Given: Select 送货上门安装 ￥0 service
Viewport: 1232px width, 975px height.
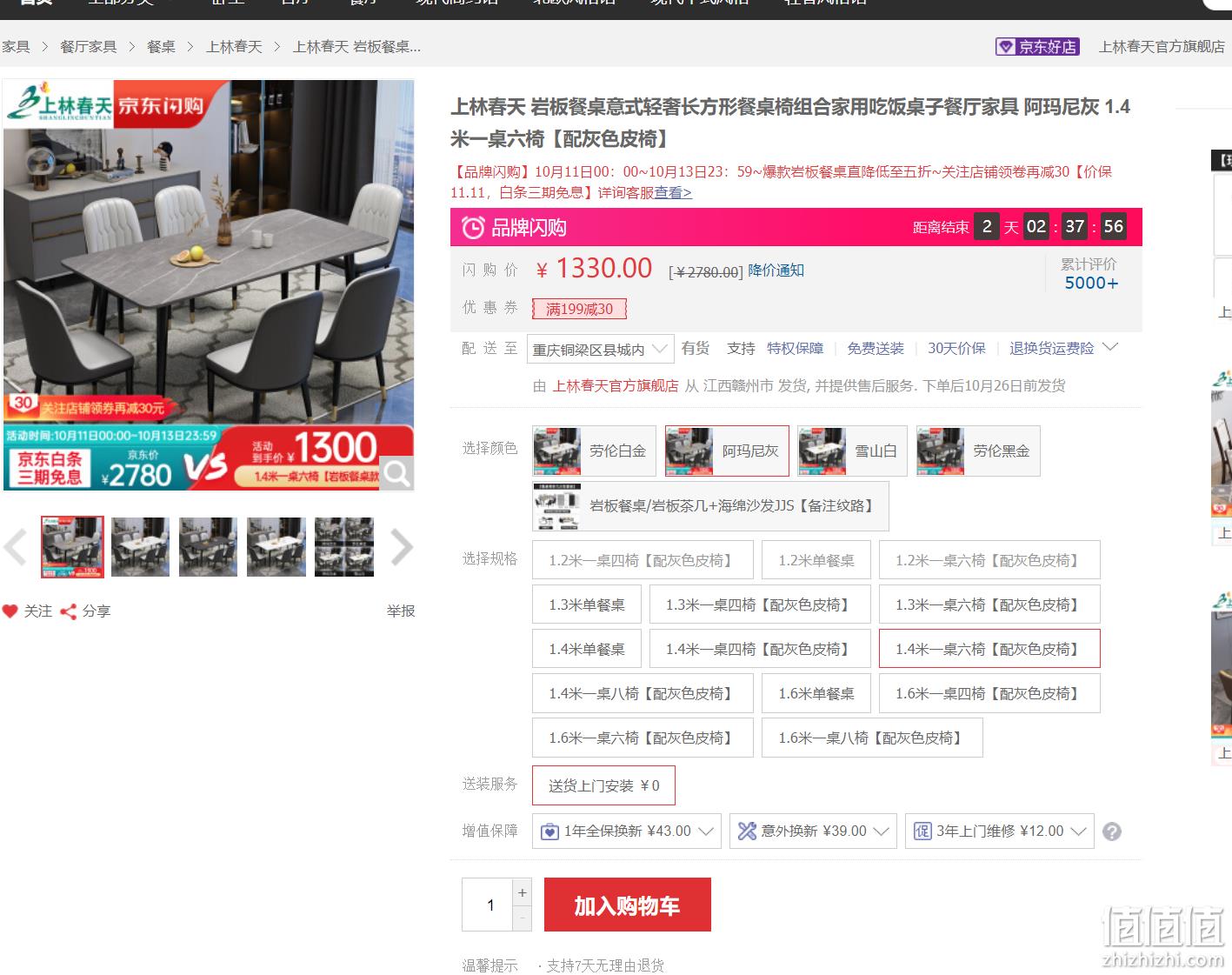Looking at the screenshot, I should click(603, 785).
